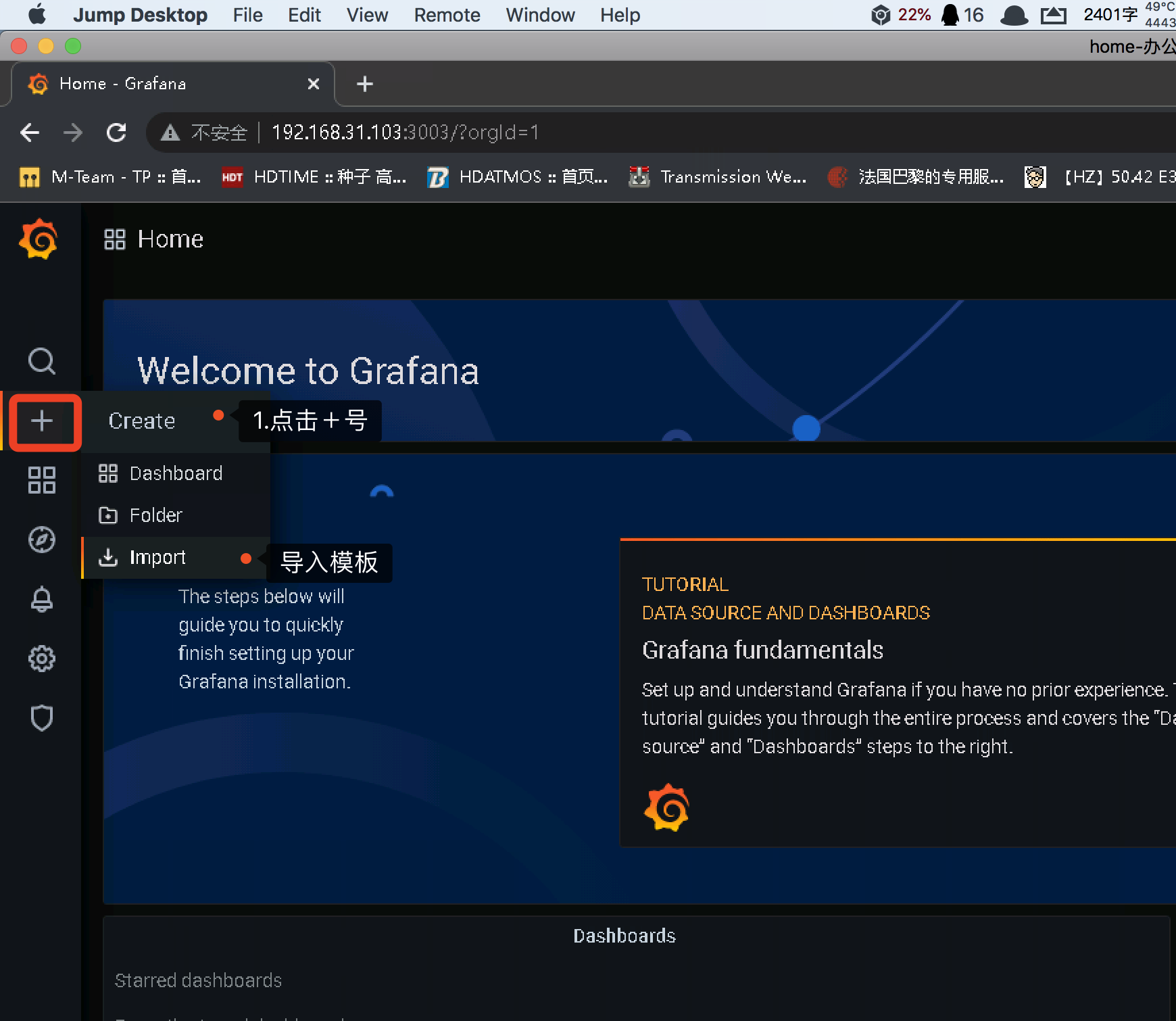Select Folder in Create menu

pyautogui.click(x=176, y=515)
